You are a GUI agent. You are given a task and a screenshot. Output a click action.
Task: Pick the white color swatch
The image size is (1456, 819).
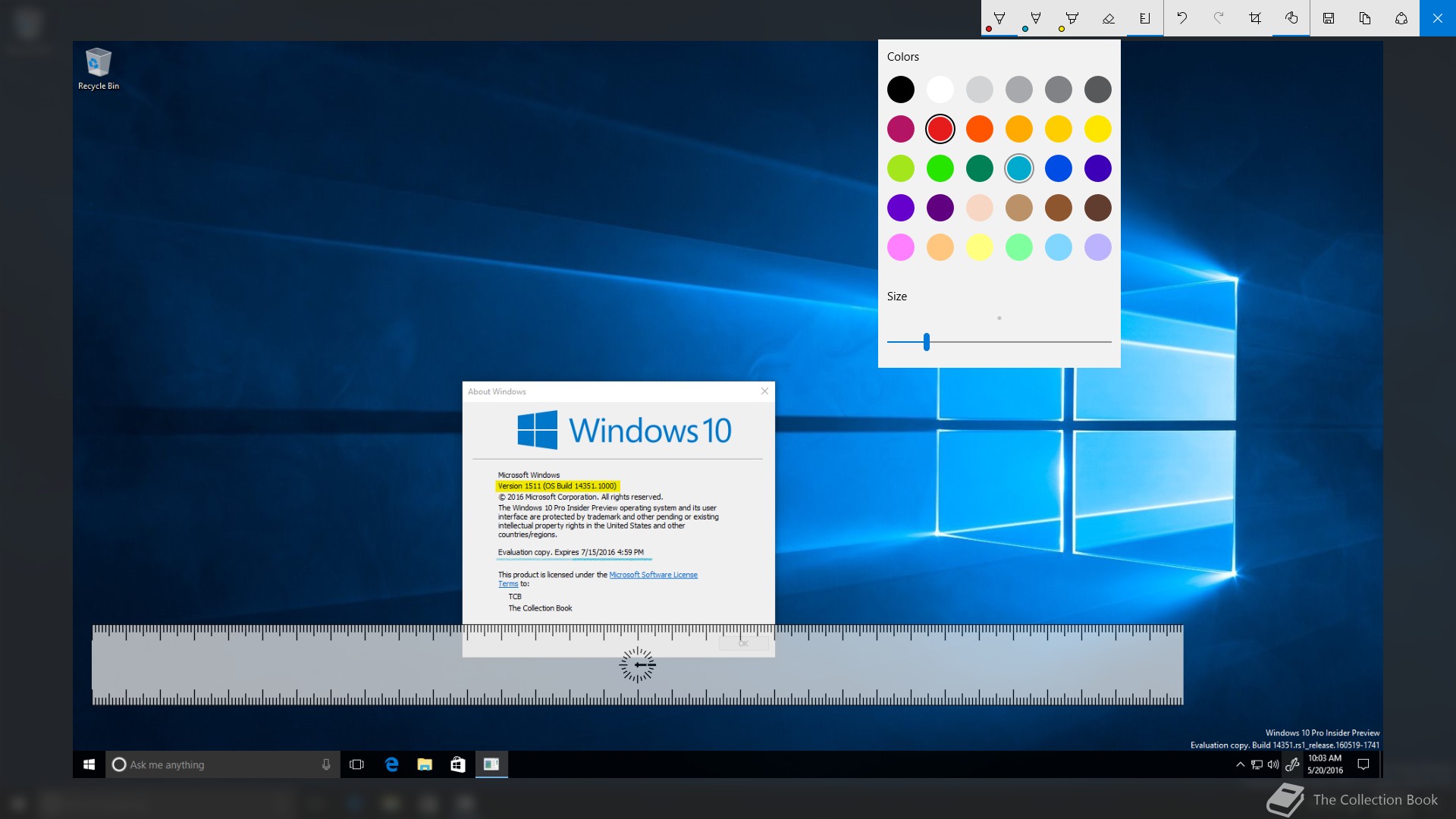tap(940, 89)
